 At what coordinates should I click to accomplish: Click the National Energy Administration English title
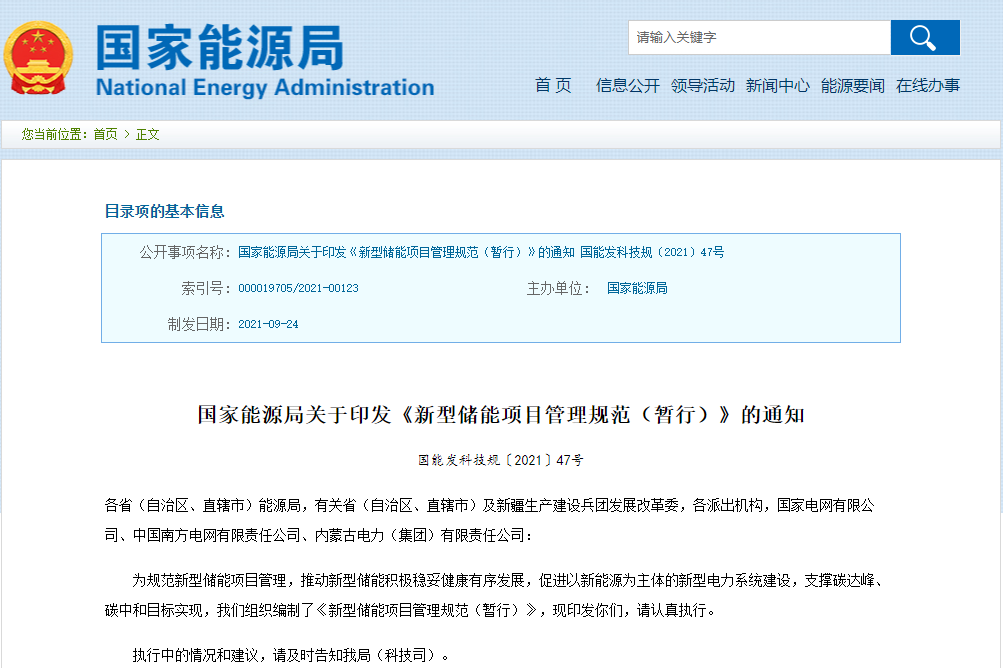tap(265, 88)
